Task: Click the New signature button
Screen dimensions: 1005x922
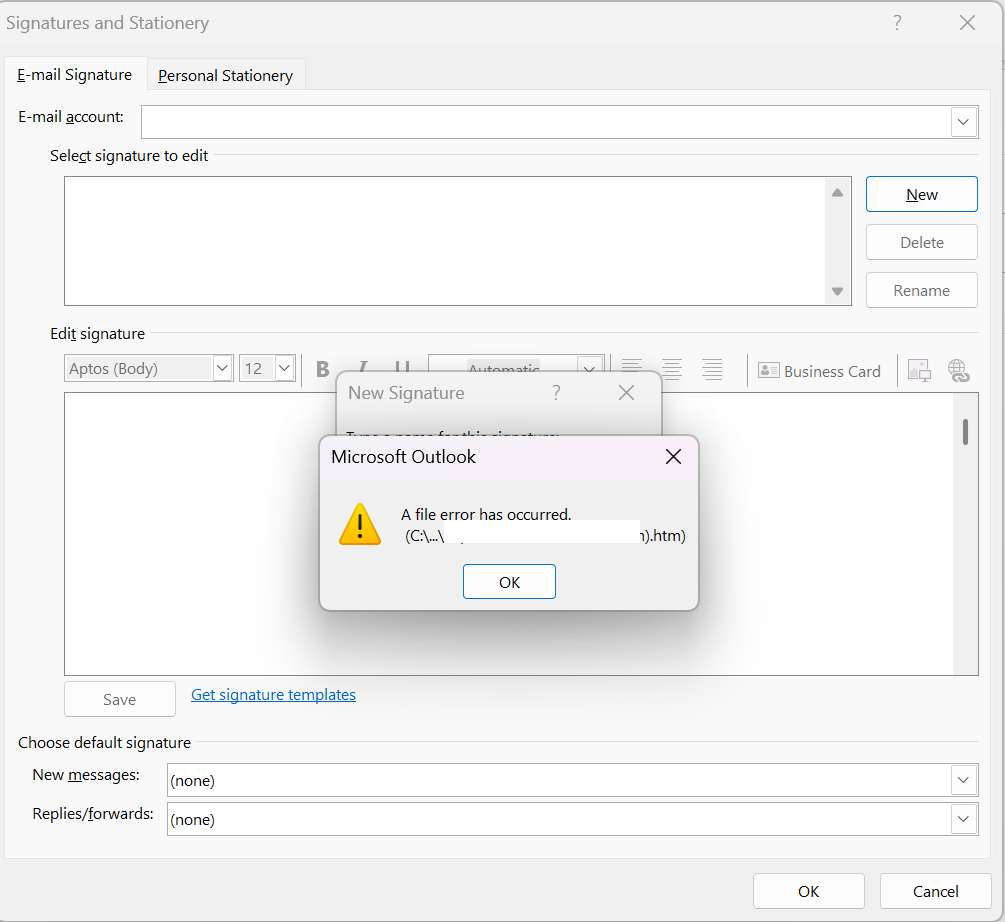Action: (x=921, y=194)
